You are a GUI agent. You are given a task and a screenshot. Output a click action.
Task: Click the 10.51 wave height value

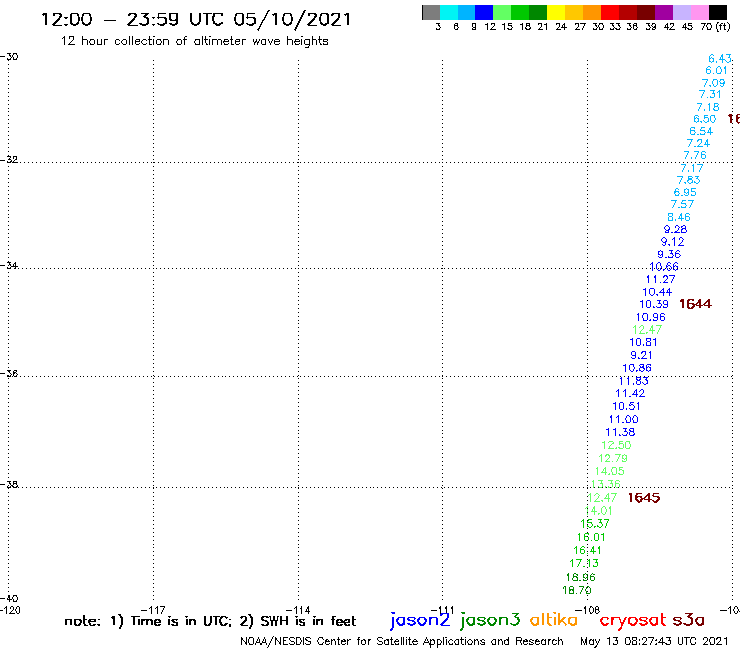[626, 406]
